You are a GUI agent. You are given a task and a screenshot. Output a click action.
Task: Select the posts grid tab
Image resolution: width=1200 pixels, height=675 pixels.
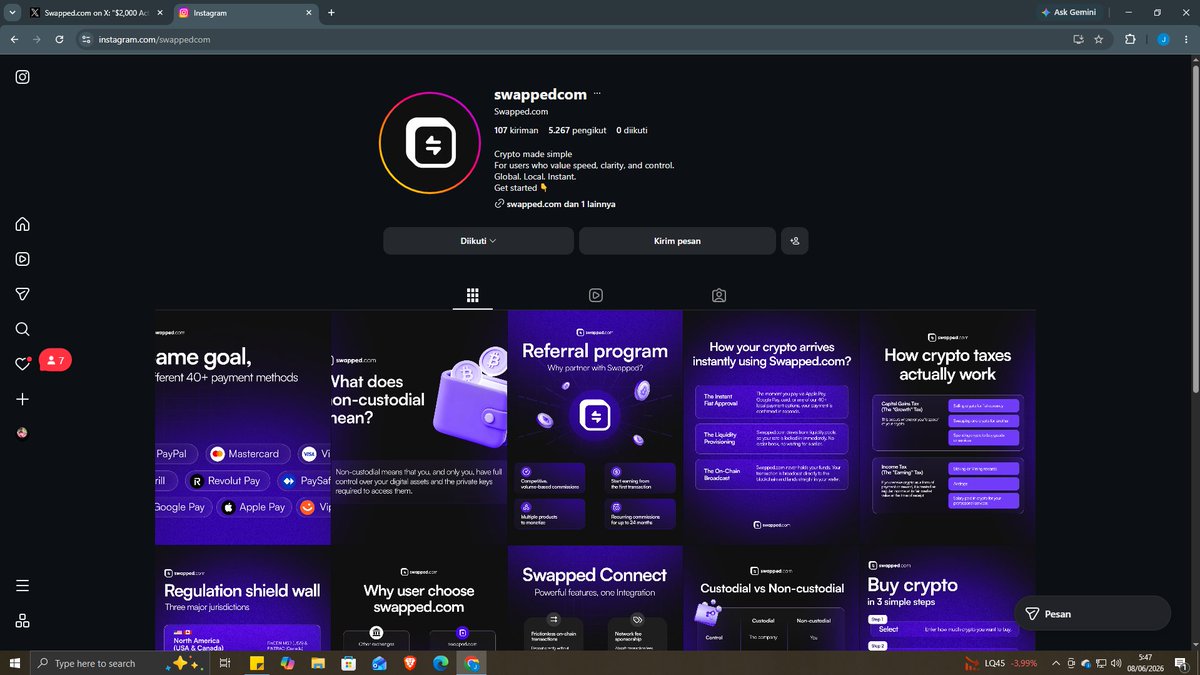coord(473,296)
